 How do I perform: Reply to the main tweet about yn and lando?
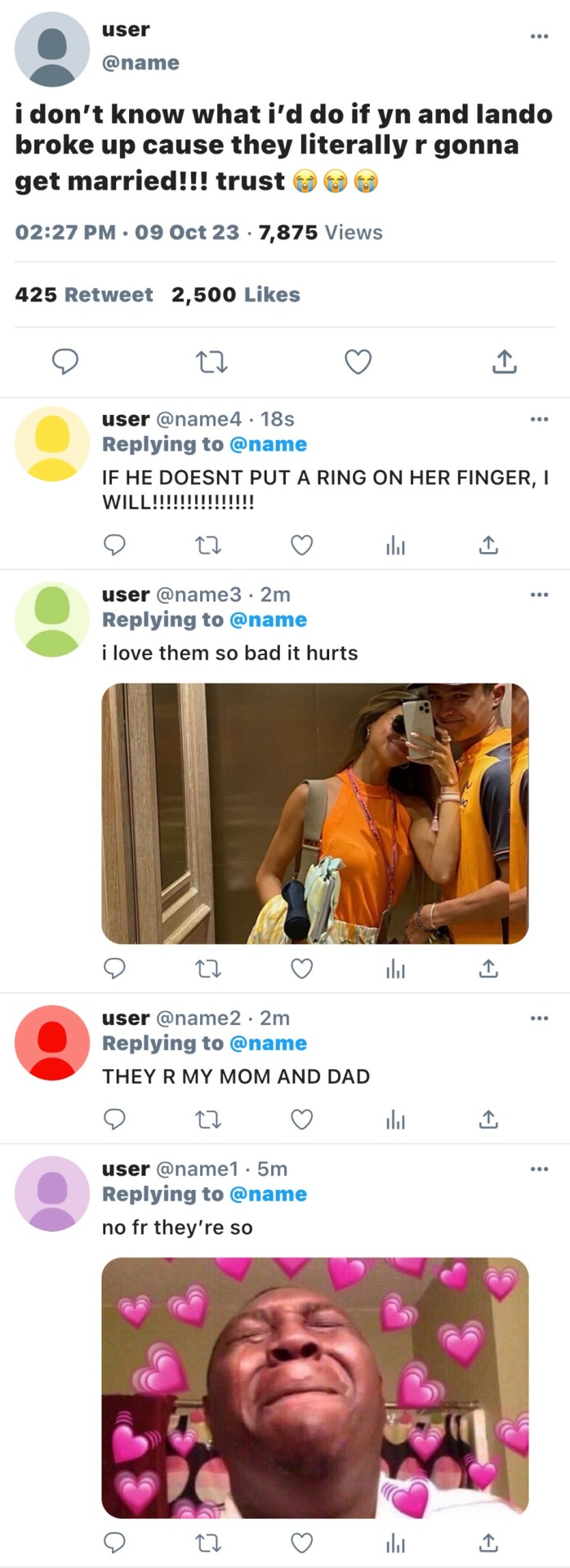coord(65,361)
